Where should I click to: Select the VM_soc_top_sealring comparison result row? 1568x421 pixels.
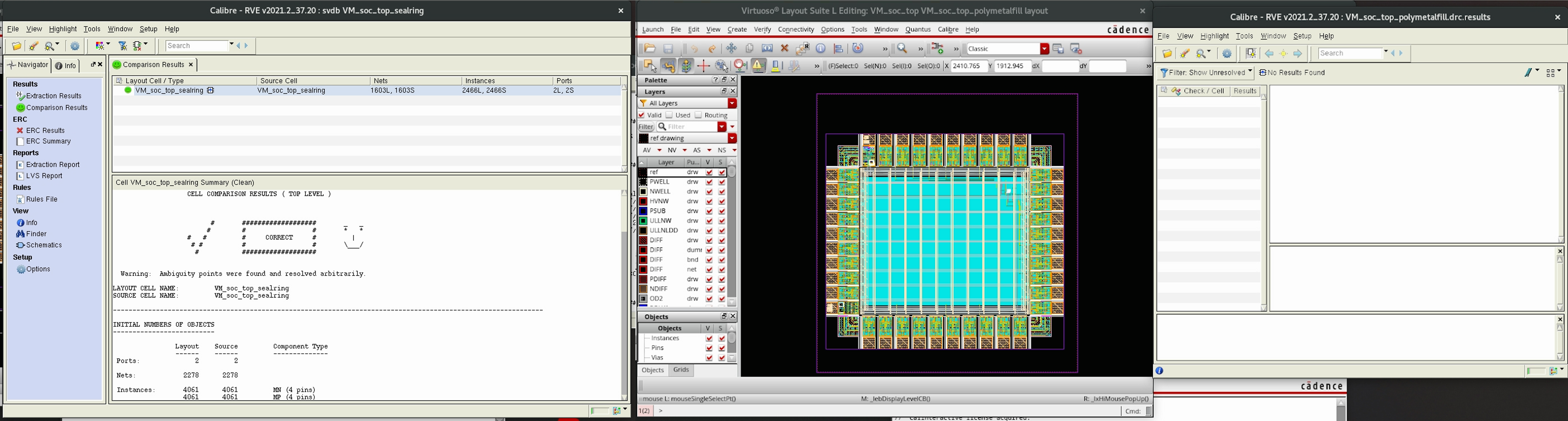367,91
